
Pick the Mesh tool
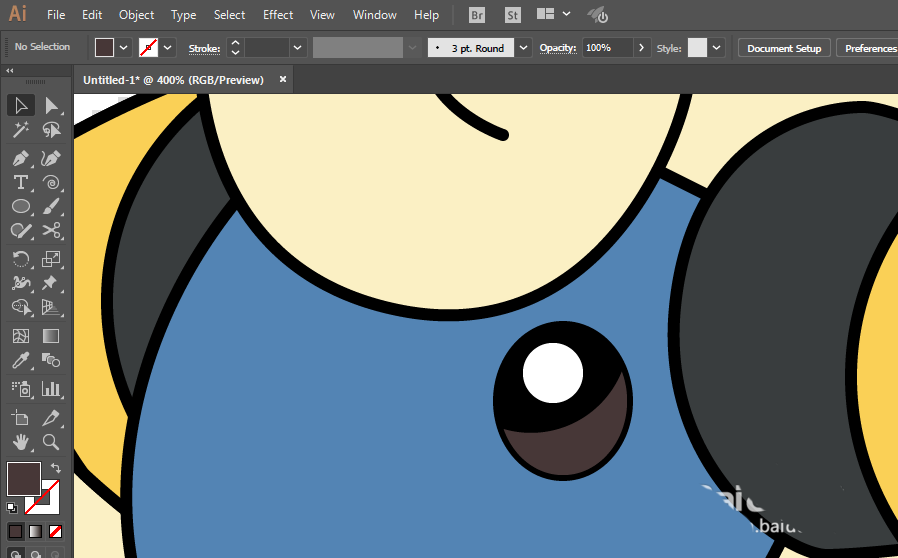(x=21, y=336)
